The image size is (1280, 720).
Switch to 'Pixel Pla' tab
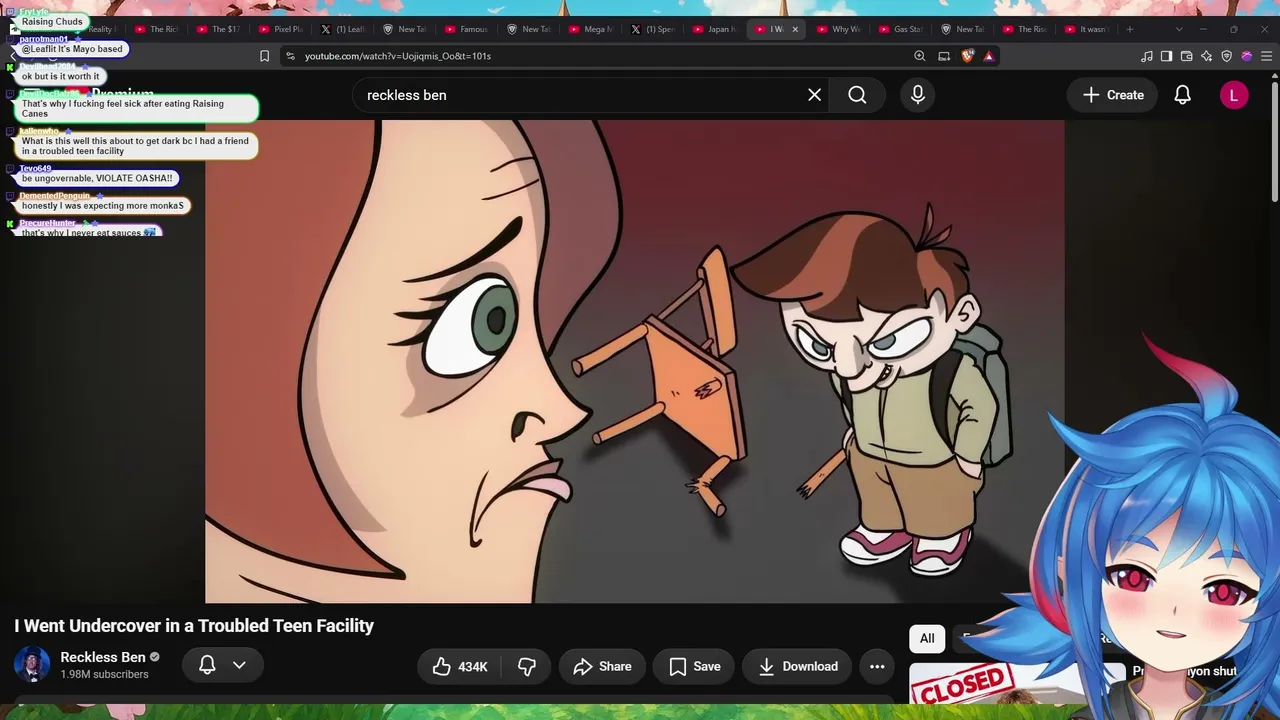[280, 29]
